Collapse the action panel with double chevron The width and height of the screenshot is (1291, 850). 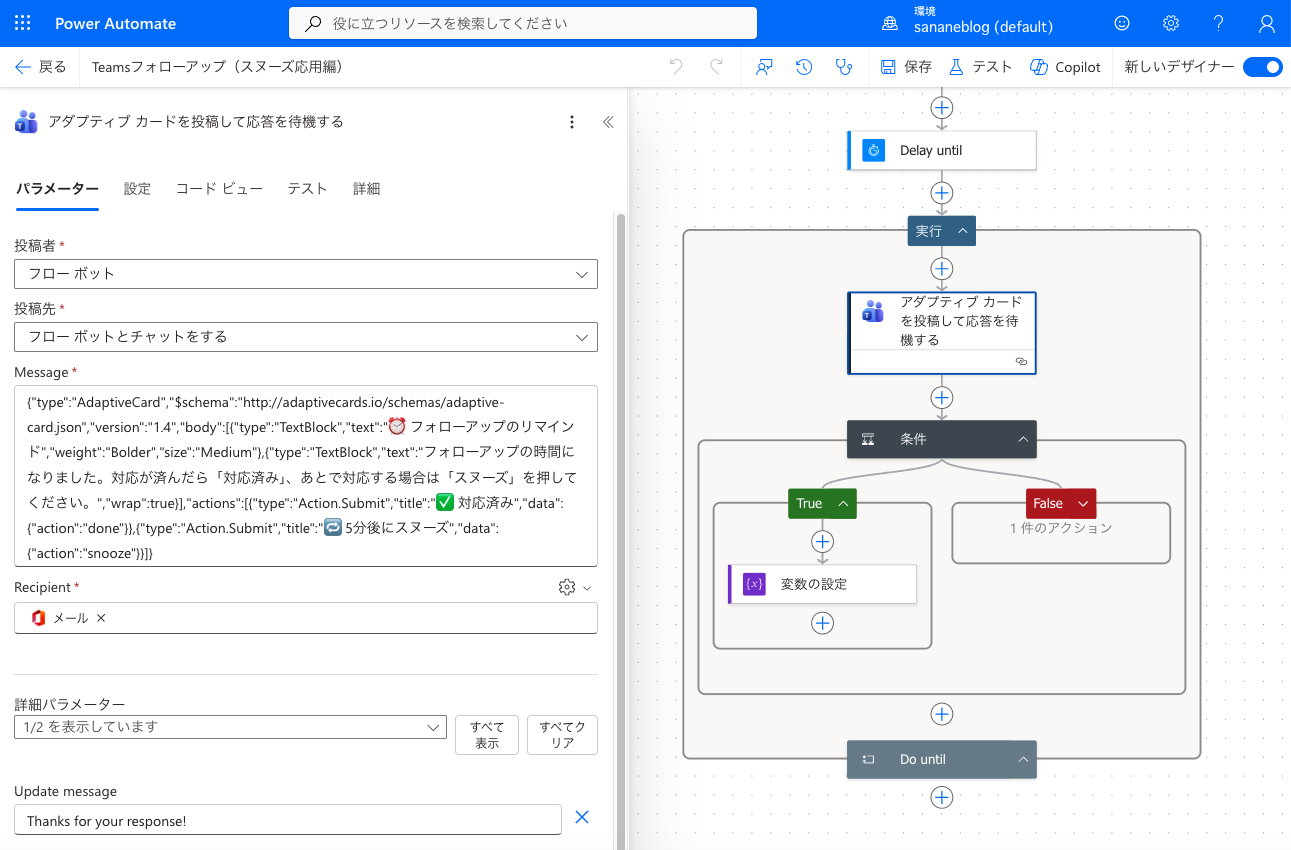(x=607, y=122)
